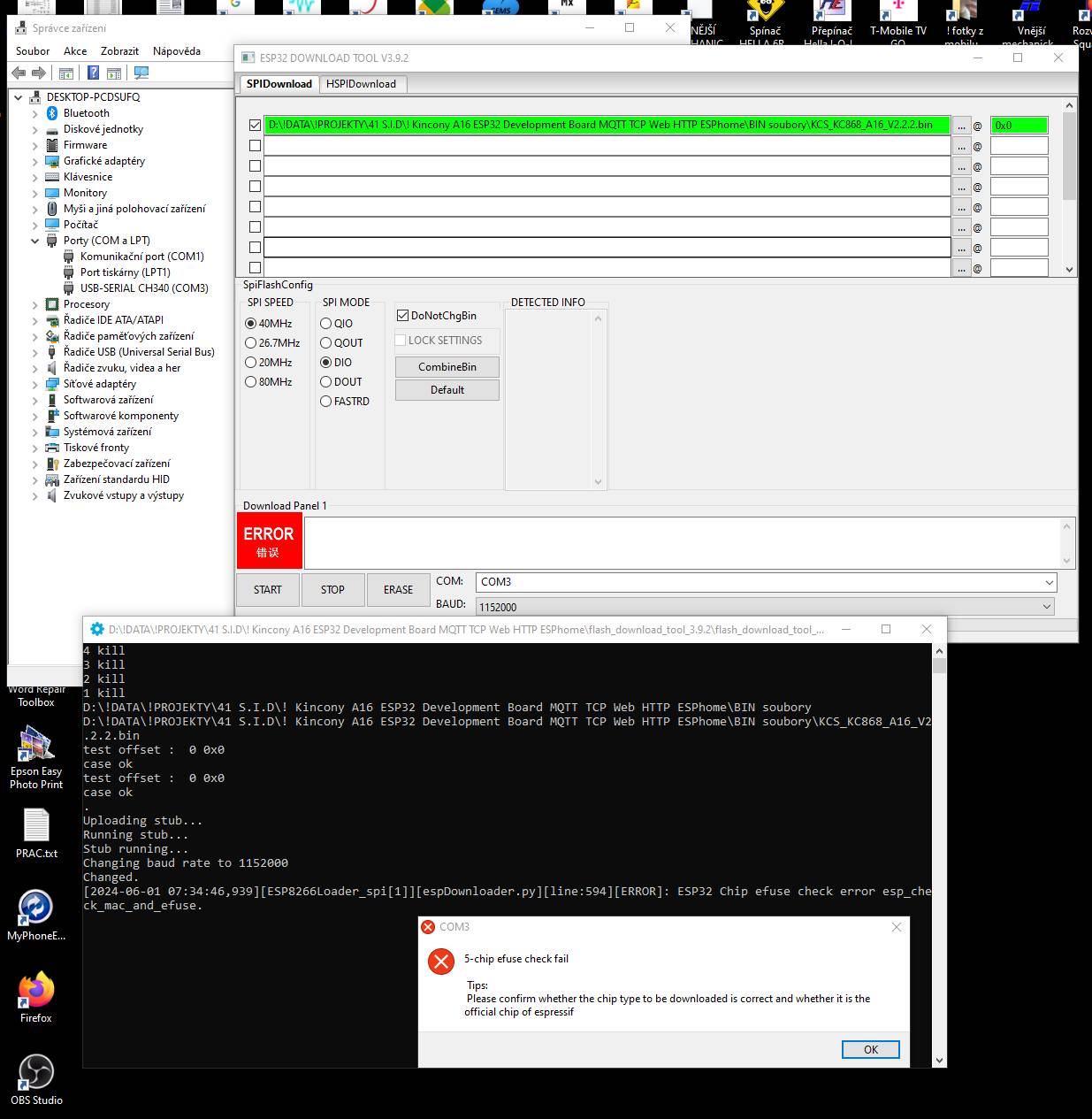Switch to the HSPIDownload tab
Image resolution: width=1092 pixels, height=1119 pixels.
361,84
